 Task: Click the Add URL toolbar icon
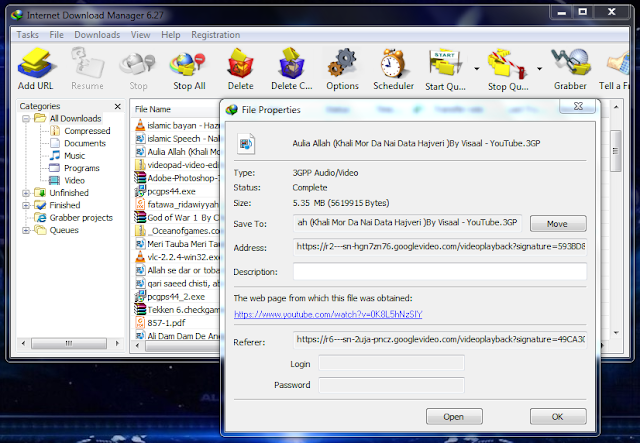[x=36, y=69]
